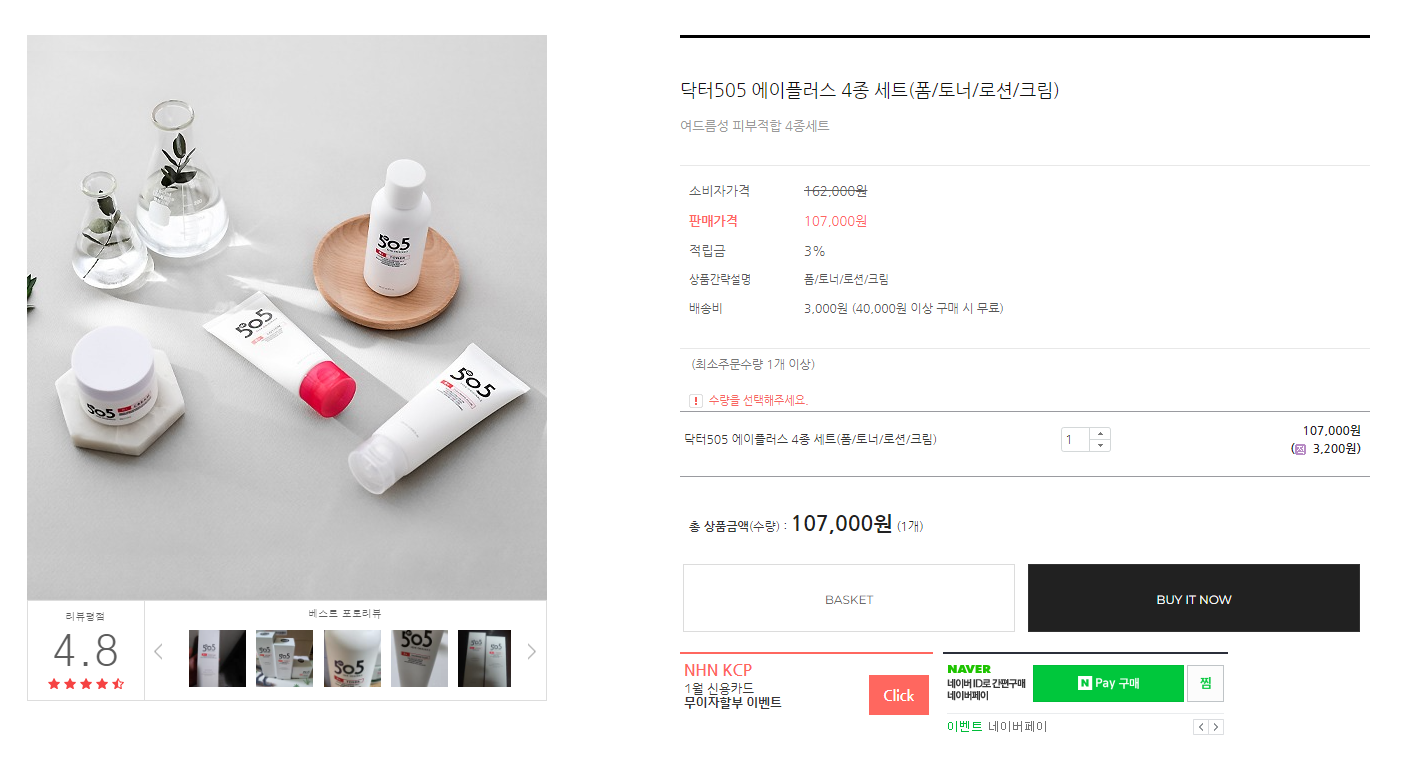Viewport: 1401px width, 766px height.
Task: Click the purple reward point icon
Action: (1300, 449)
